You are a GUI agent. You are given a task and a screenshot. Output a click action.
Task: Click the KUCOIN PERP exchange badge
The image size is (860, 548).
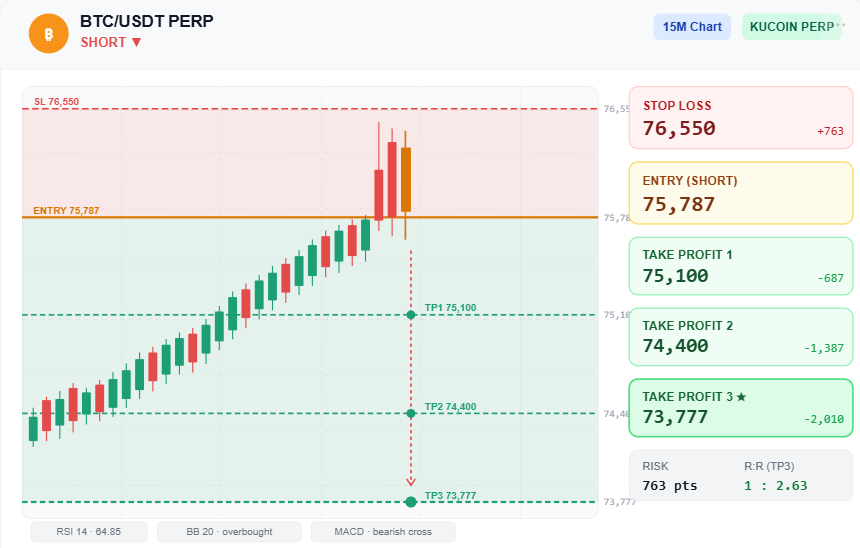(791, 27)
